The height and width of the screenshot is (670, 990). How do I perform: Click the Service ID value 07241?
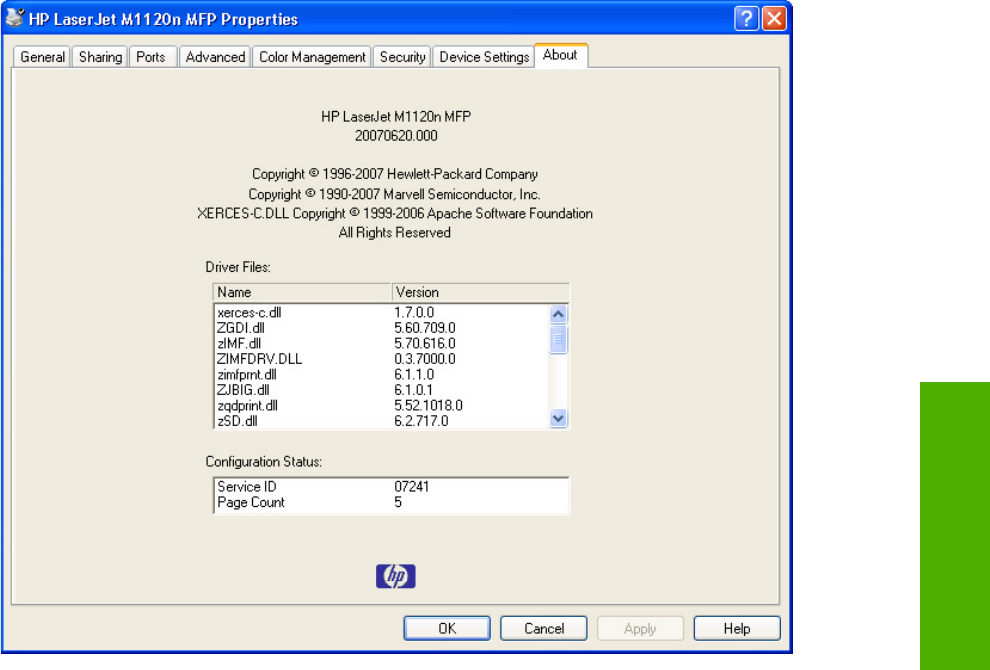(x=412, y=487)
